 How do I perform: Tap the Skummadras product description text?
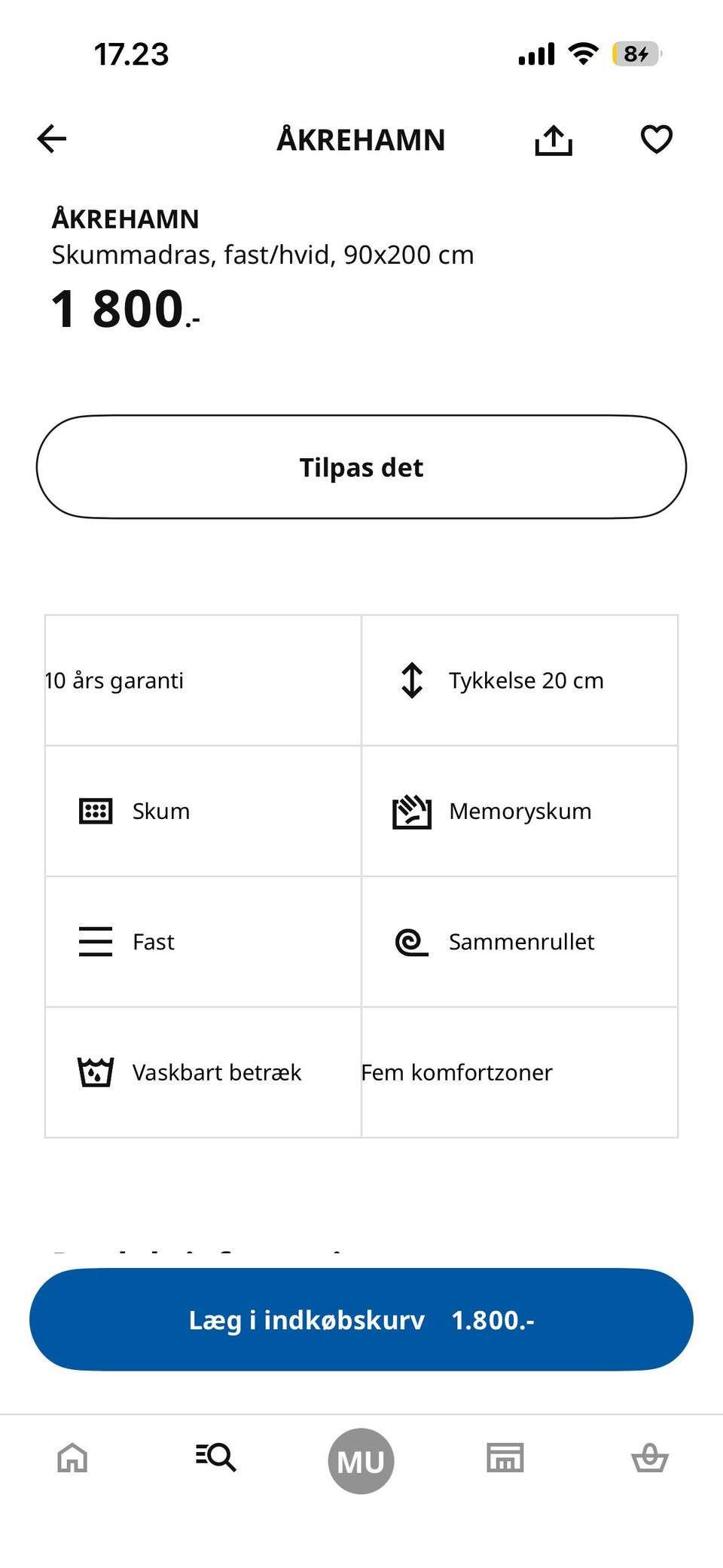(x=263, y=255)
